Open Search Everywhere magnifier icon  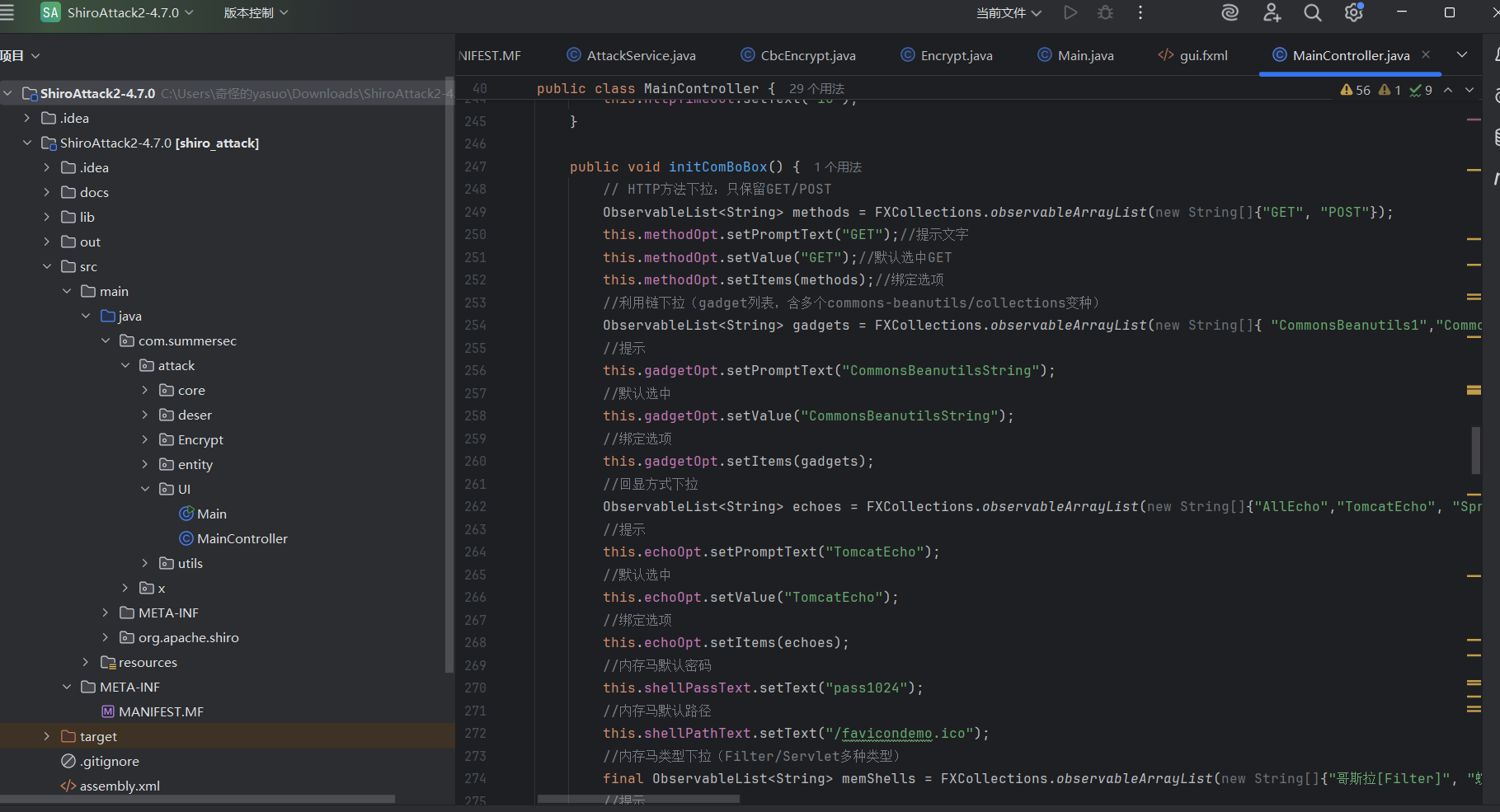[1312, 12]
